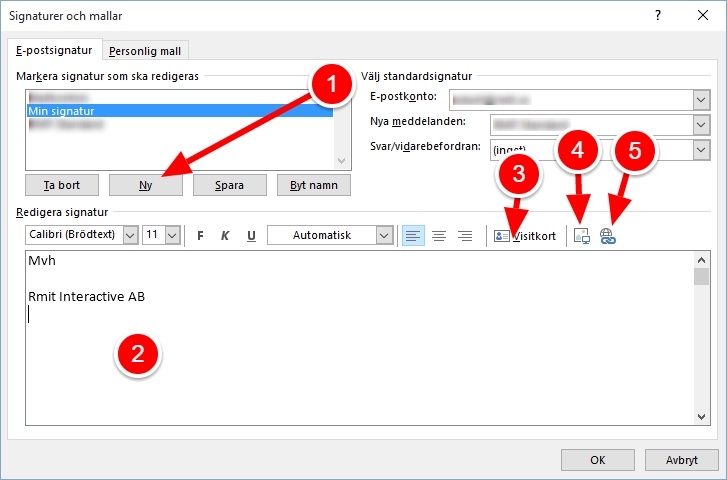Insert a Visitkort business card
727x480 pixels.
coord(524,236)
